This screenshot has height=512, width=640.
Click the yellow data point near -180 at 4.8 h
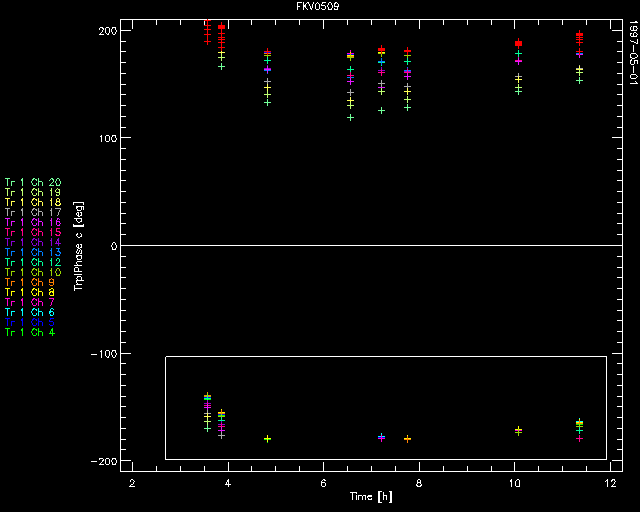click(267, 439)
